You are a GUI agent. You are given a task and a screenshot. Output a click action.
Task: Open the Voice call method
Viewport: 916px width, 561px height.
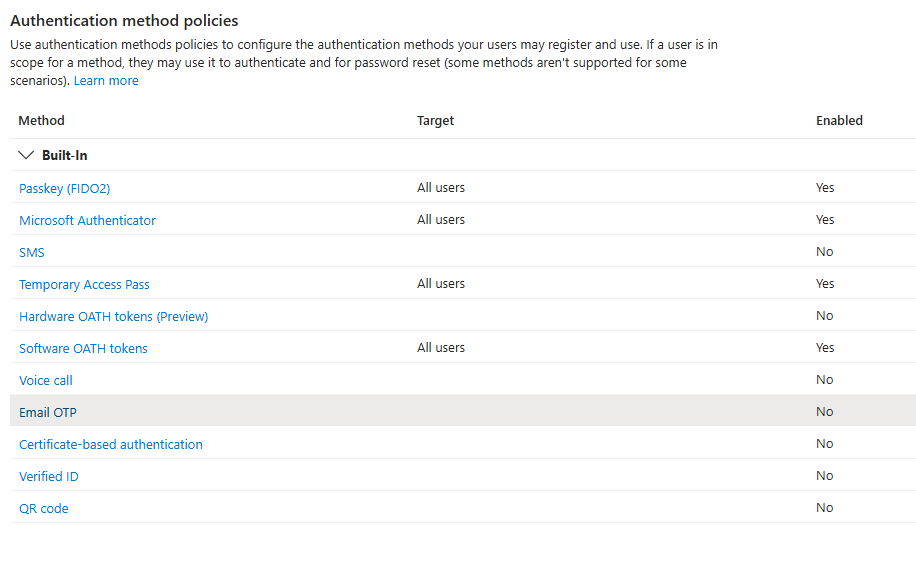click(46, 380)
